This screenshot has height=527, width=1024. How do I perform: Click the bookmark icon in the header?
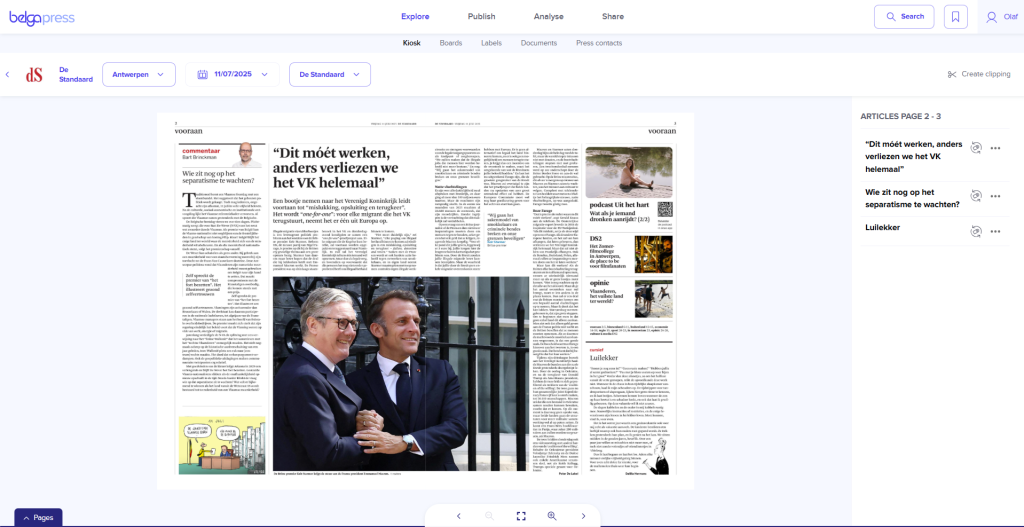pyautogui.click(x=955, y=17)
